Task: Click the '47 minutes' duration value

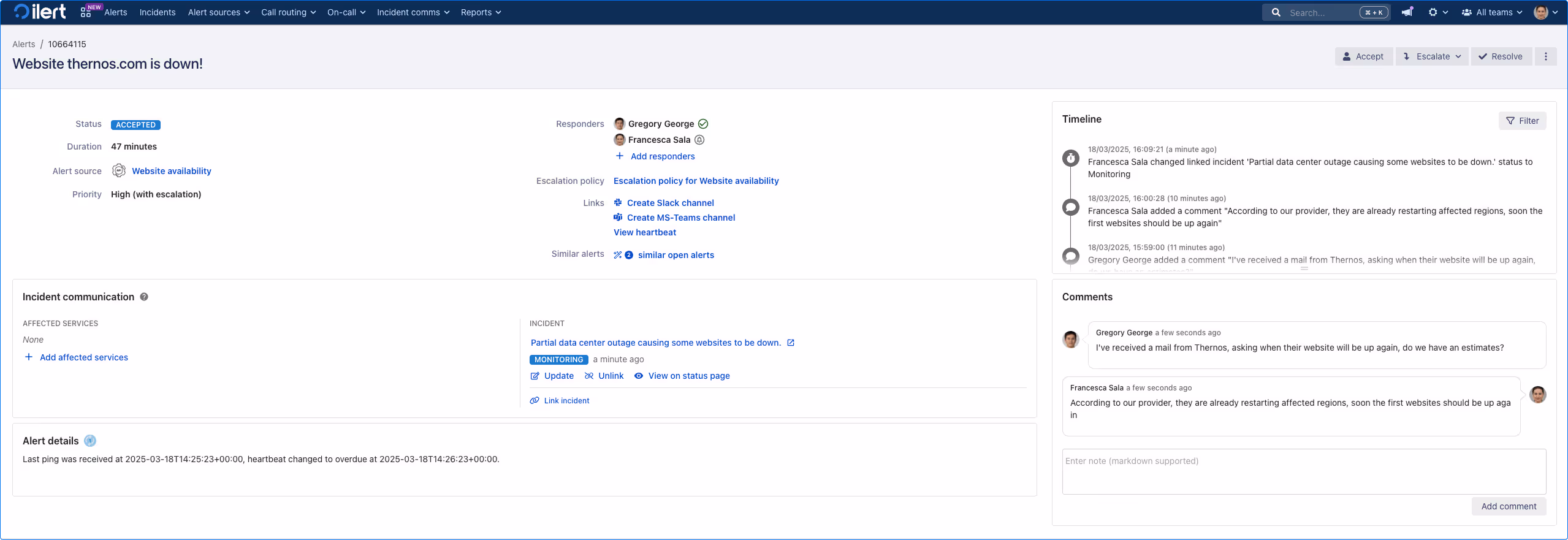Action: (x=134, y=146)
